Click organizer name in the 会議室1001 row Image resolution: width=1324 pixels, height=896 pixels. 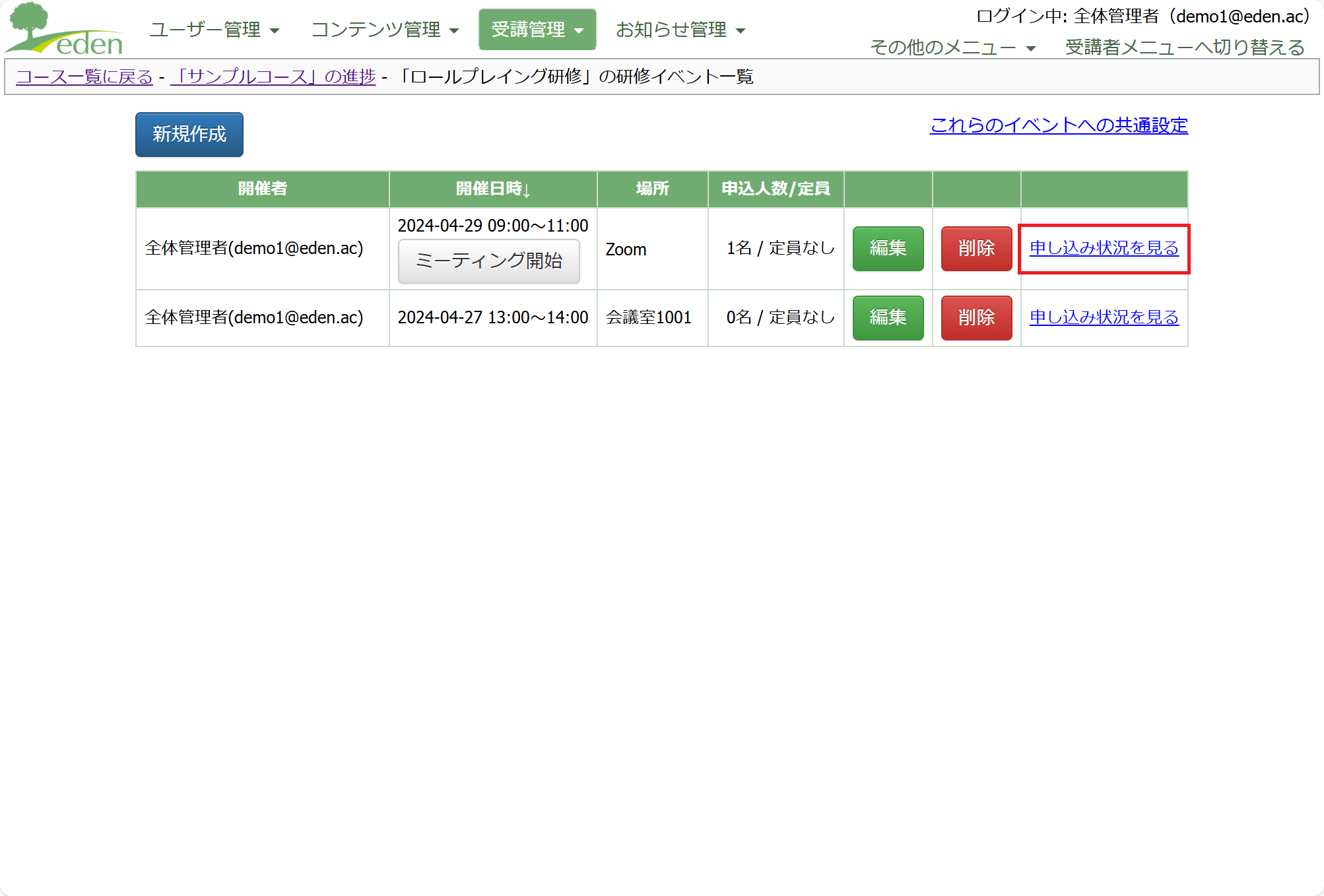click(x=254, y=318)
